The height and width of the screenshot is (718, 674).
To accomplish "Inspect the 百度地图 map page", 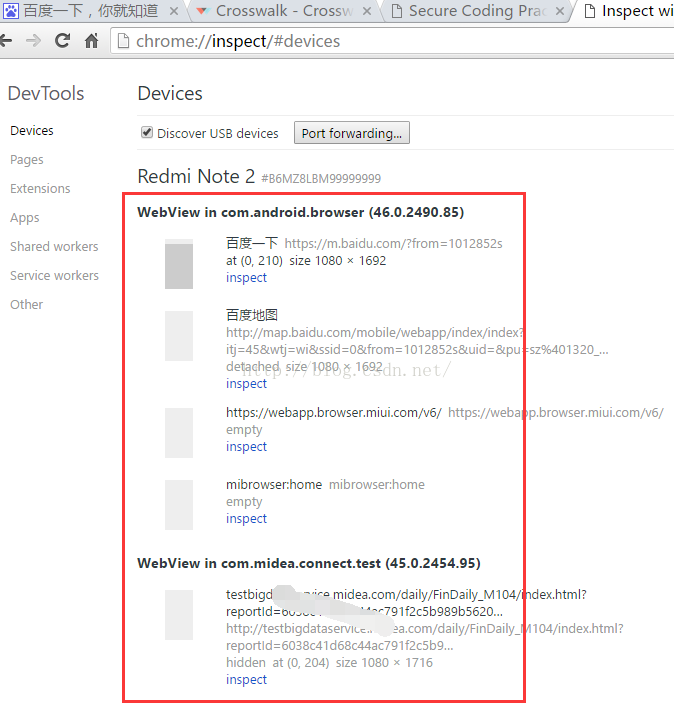I will tap(246, 383).
